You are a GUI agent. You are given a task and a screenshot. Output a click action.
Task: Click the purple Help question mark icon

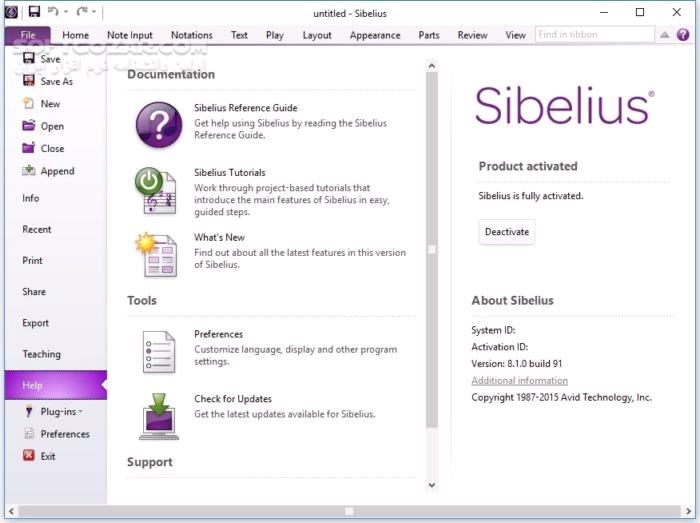(683, 34)
